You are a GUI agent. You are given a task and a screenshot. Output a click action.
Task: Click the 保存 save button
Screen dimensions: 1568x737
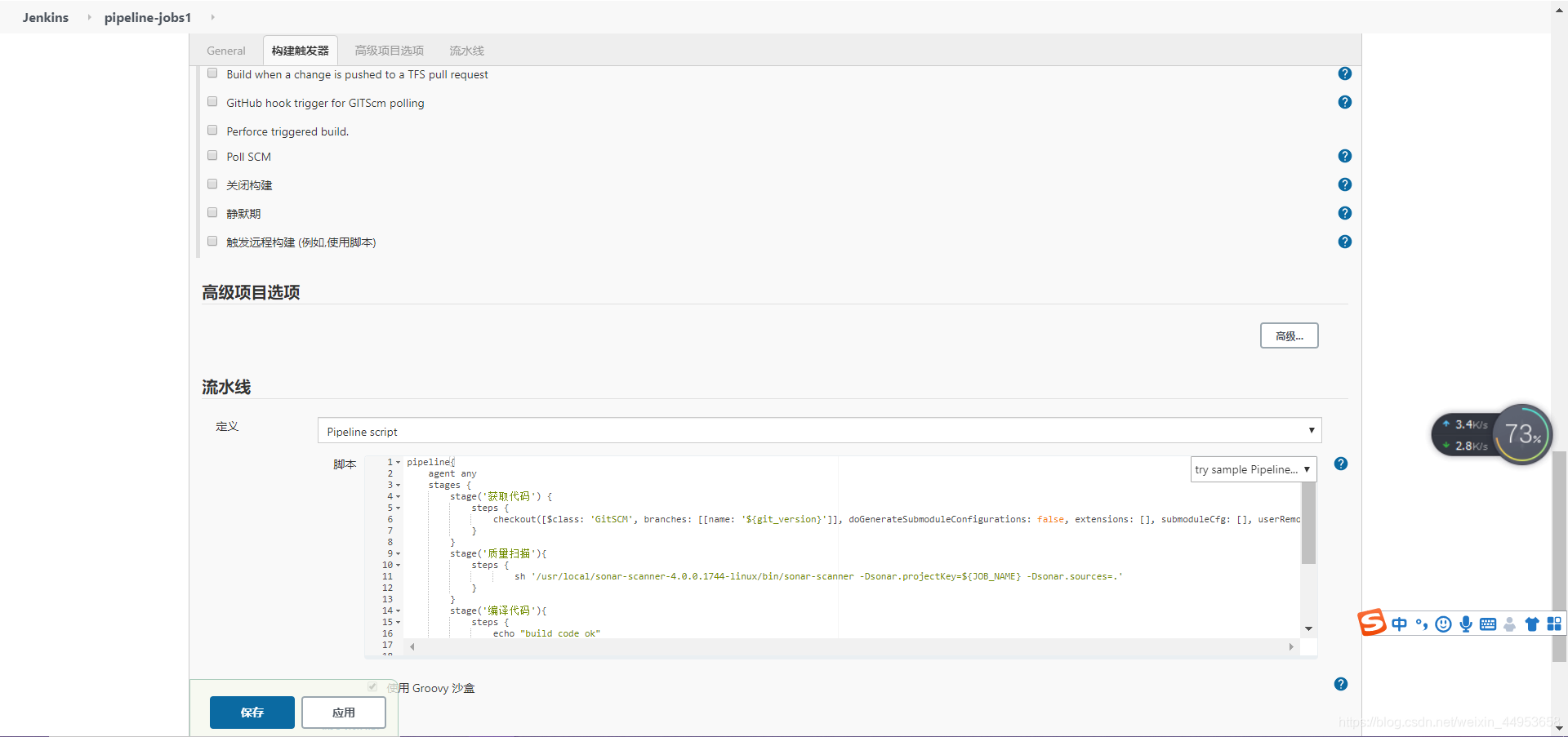(252, 713)
